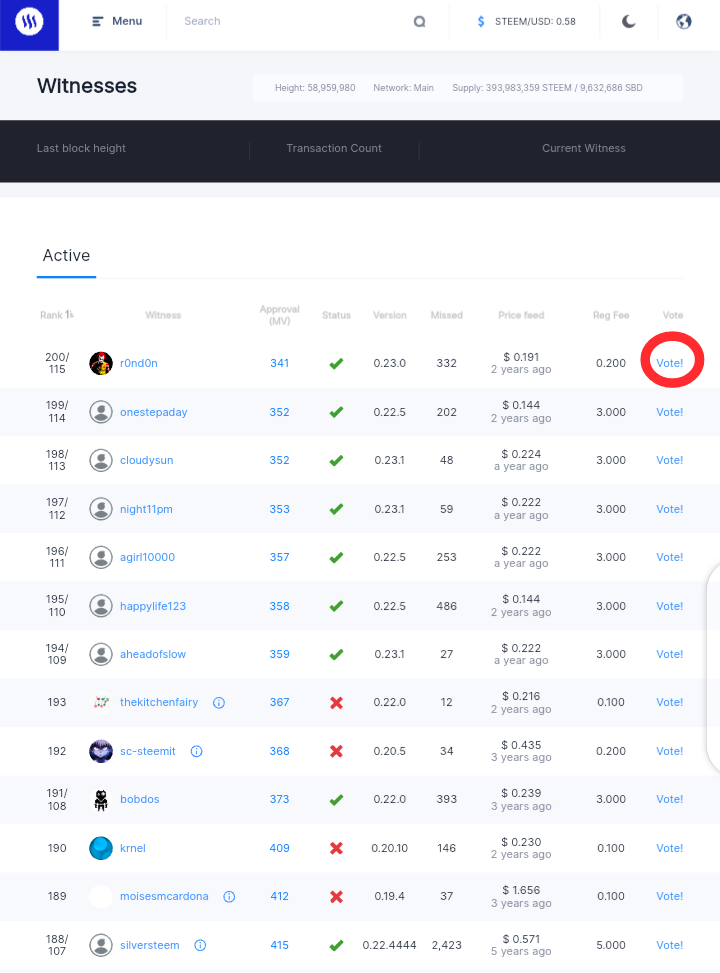720x973 pixels.
Task: Vote for witness cloudysun
Action: coord(670,460)
